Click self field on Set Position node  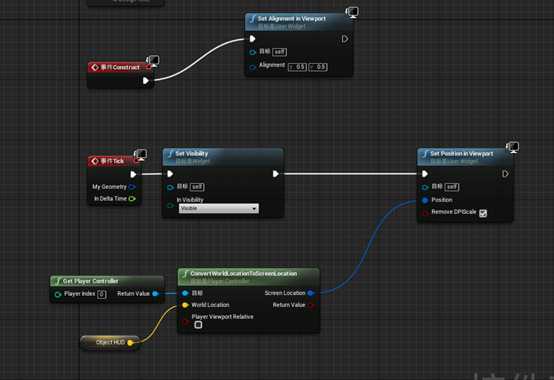pyautogui.click(x=452, y=187)
